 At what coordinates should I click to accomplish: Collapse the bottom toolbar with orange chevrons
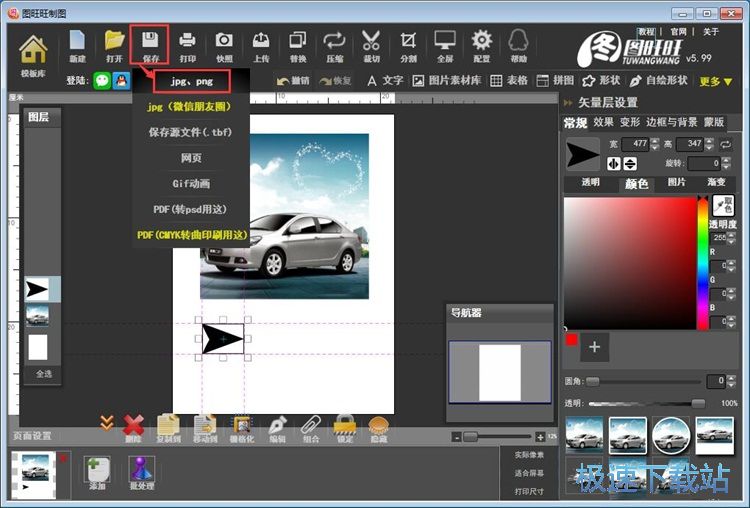[x=106, y=424]
